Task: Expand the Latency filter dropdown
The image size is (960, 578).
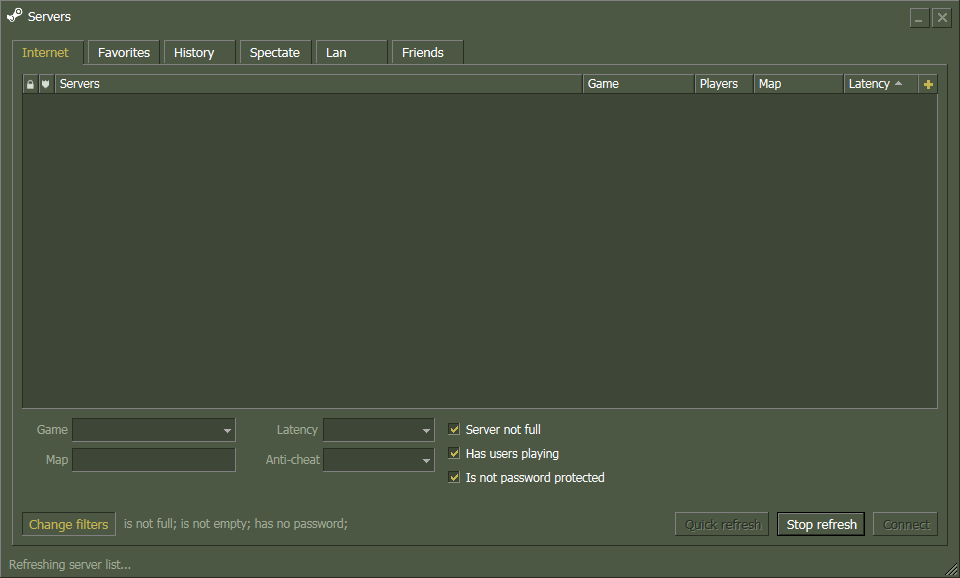Action: pyautogui.click(x=378, y=430)
